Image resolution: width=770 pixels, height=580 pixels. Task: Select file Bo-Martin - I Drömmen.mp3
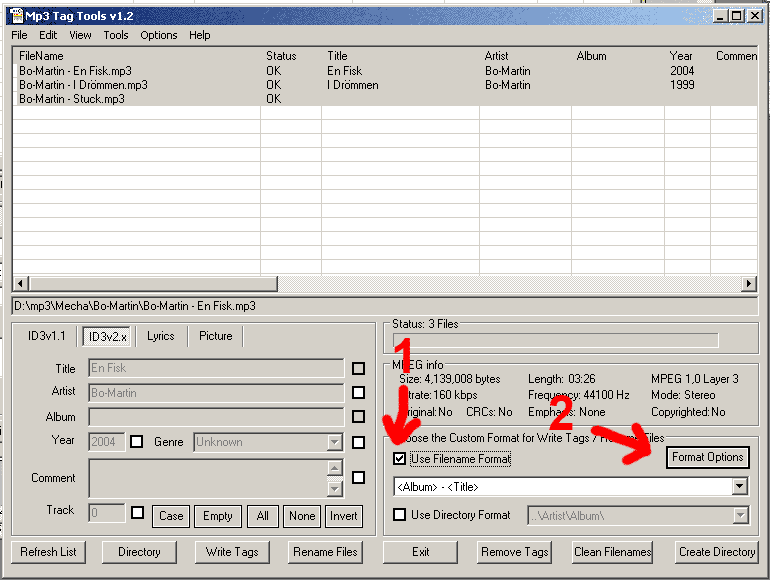click(x=83, y=85)
